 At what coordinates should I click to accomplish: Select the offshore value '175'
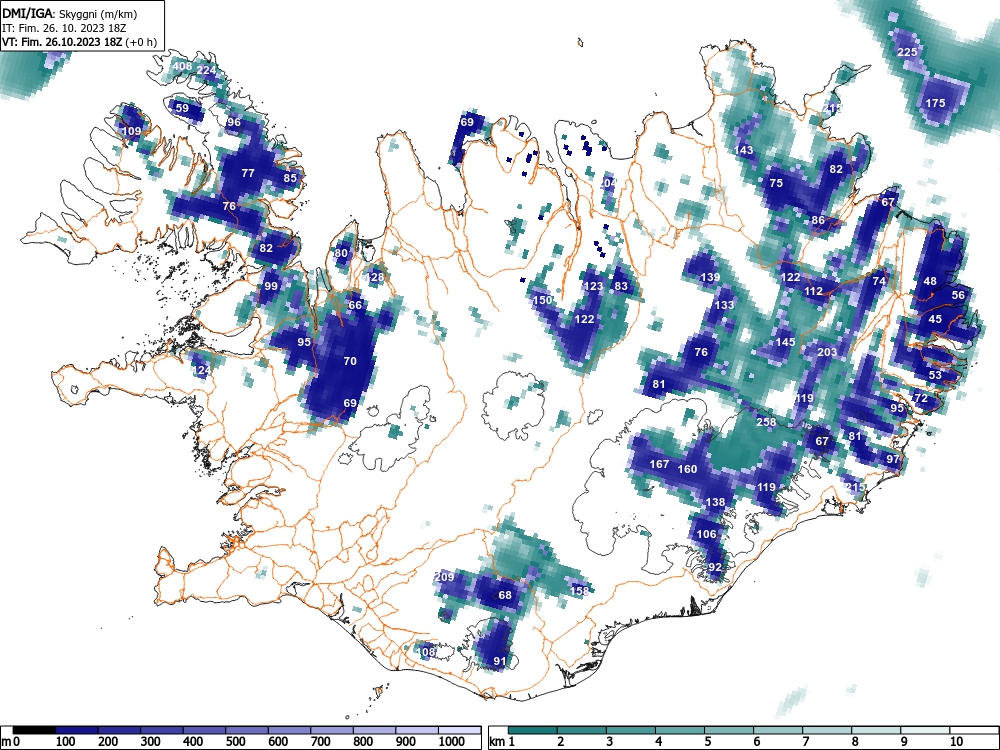(936, 103)
